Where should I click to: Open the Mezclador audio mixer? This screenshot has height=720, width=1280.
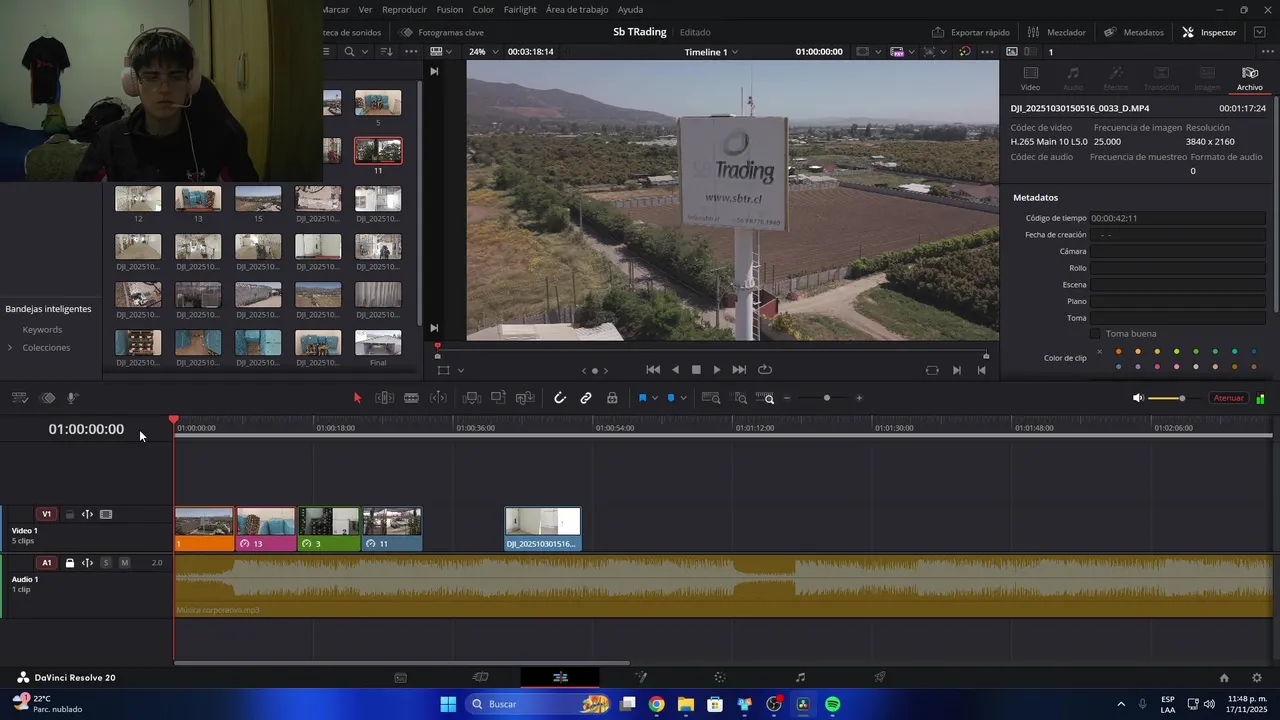click(1056, 32)
